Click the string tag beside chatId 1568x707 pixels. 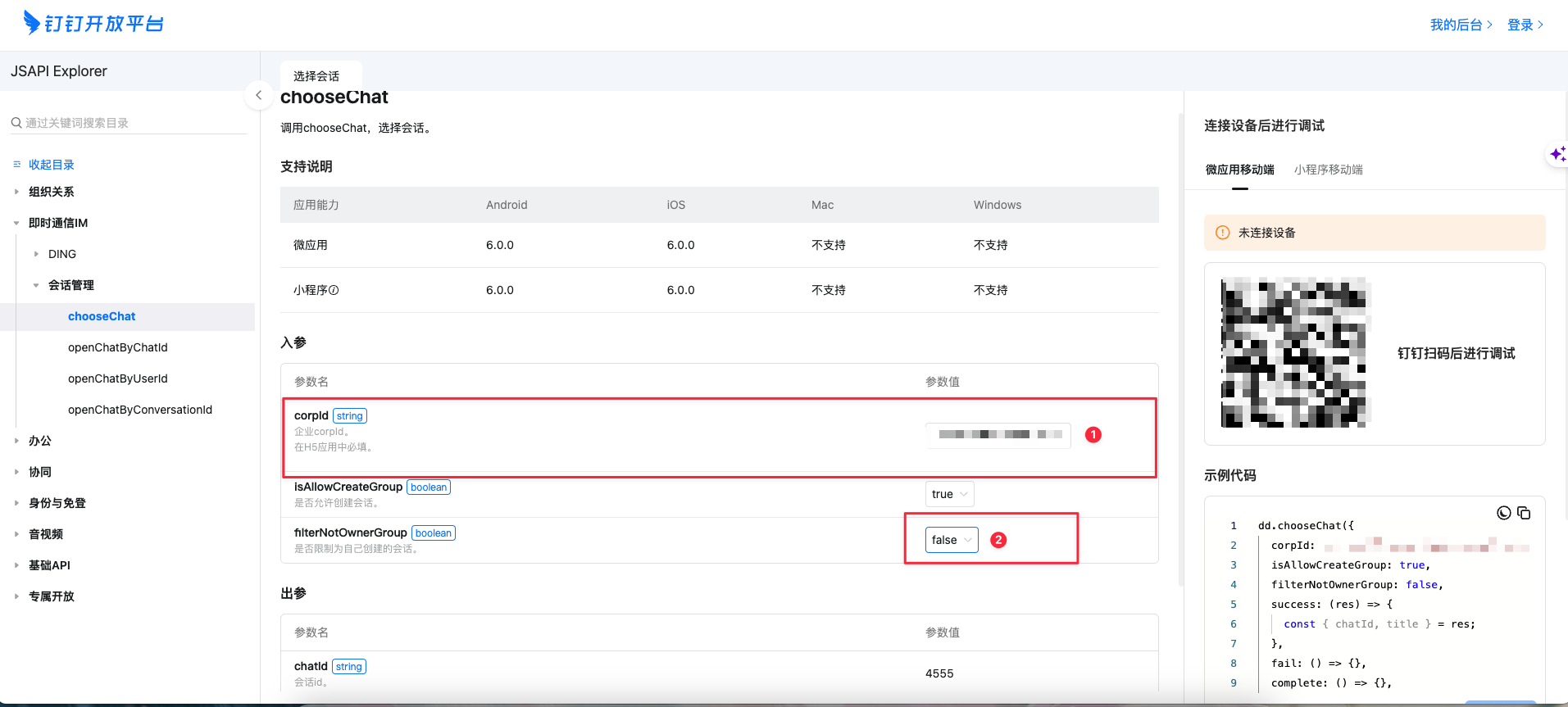point(349,667)
